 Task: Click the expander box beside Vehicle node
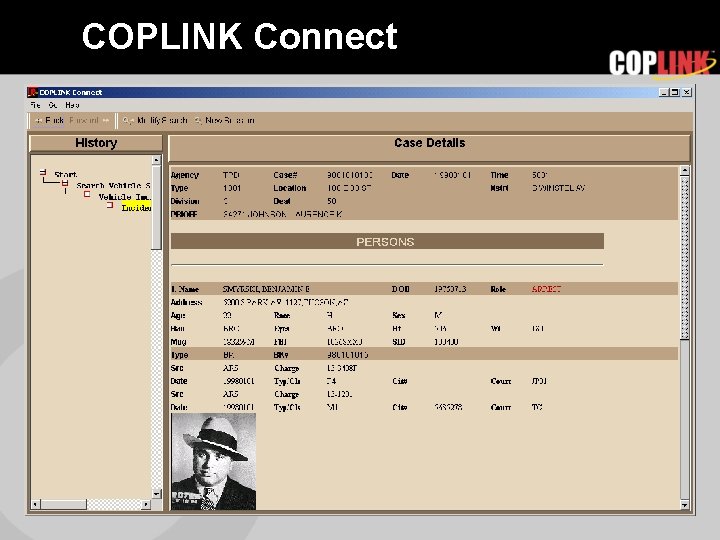(87, 194)
